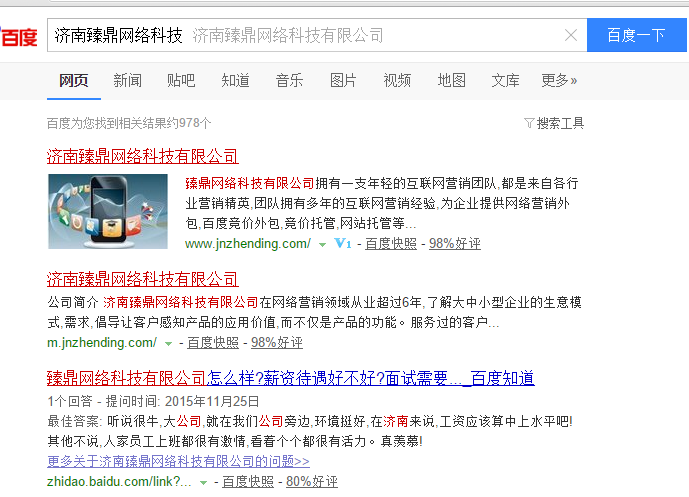The width and height of the screenshot is (689, 497).
Task: Open 臻鼎网络科技有限公司怎么样 百度知道 result
Action: [x=291, y=378]
